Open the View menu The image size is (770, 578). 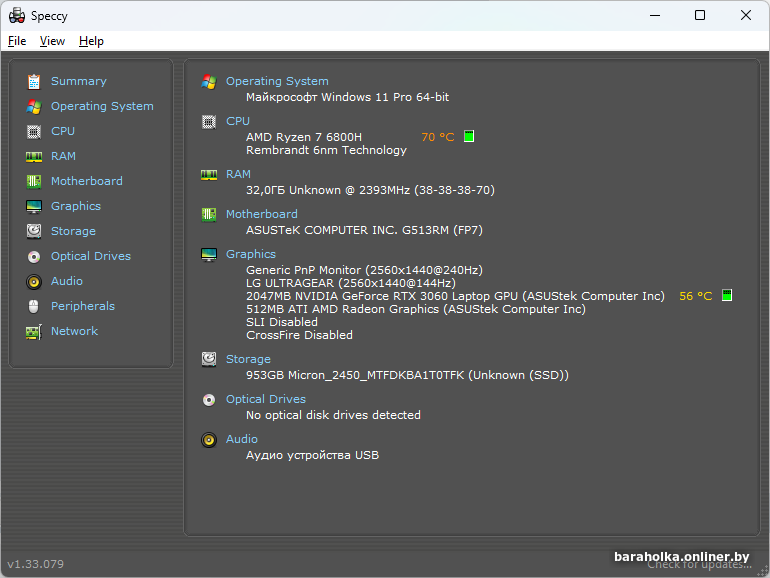[x=52, y=41]
